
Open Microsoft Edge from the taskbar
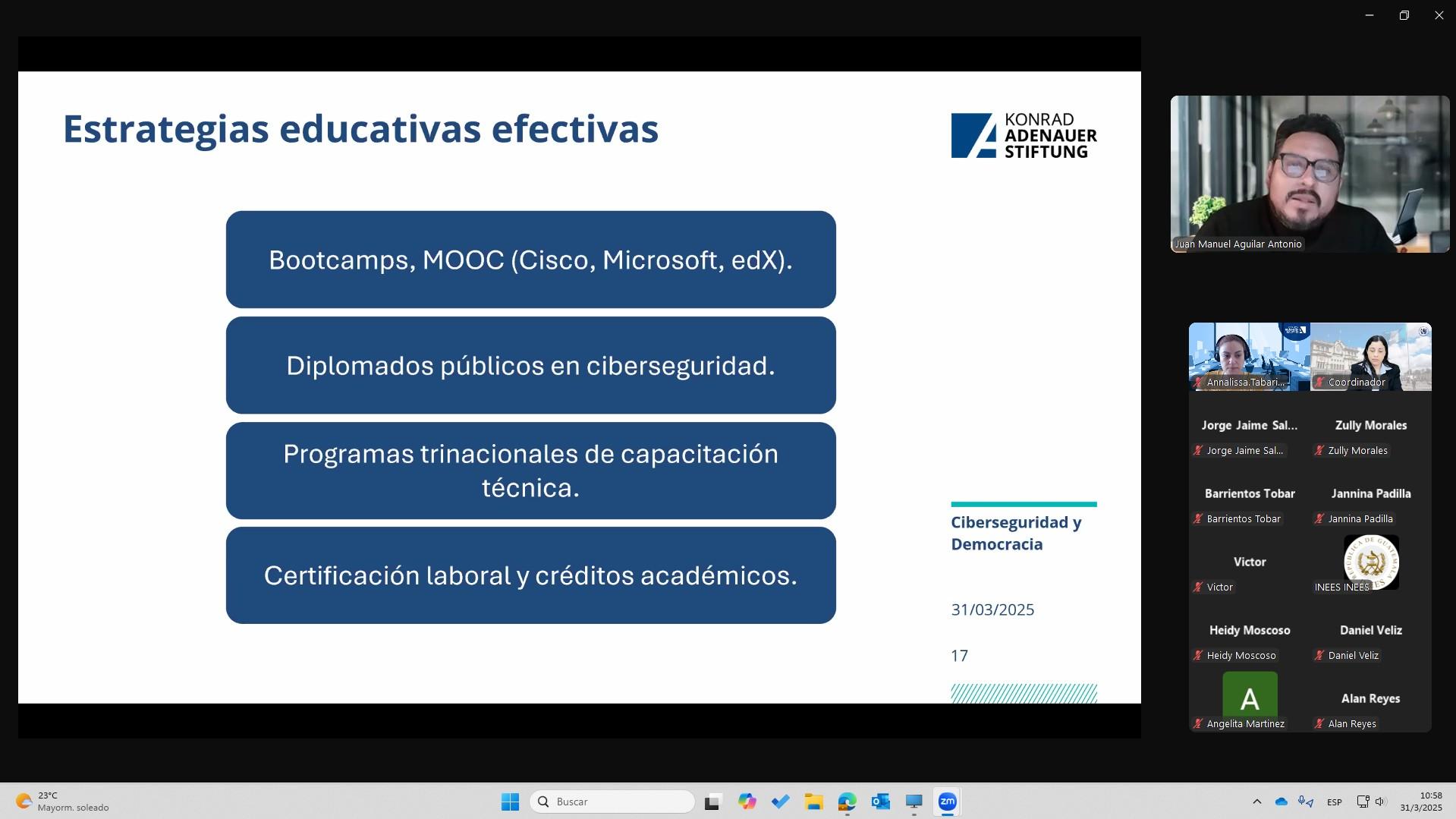point(847,802)
